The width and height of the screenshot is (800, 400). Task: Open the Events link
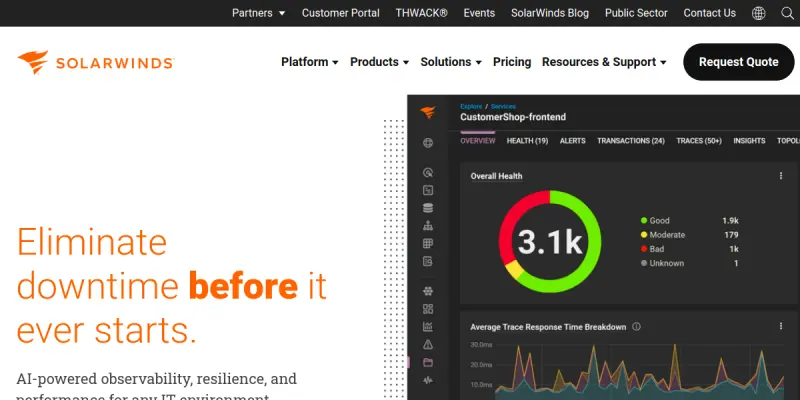point(479,13)
